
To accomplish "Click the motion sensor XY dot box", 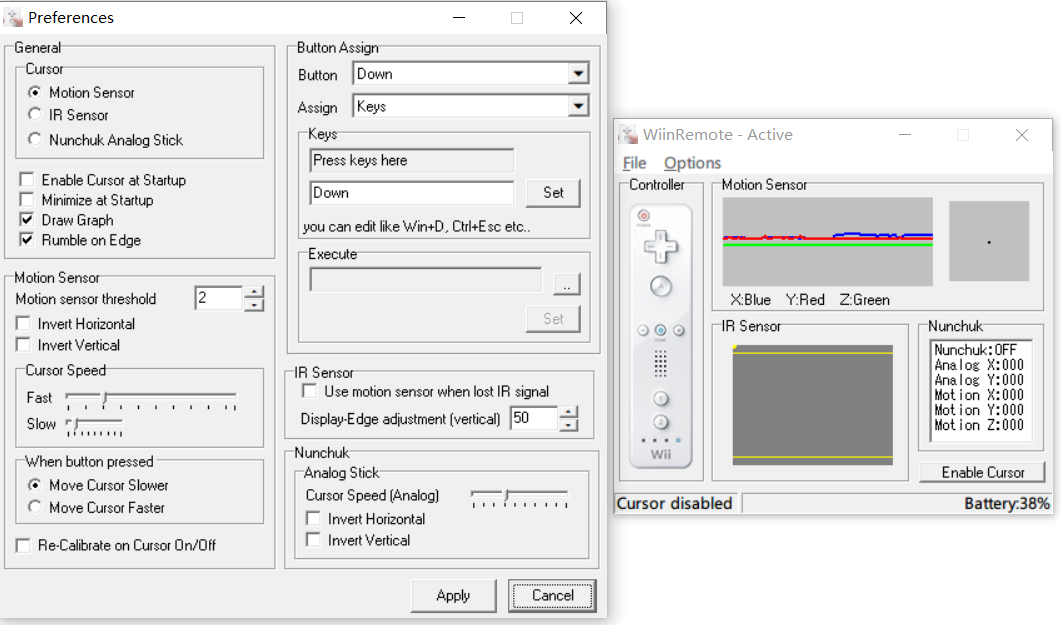I will coord(989,241).
